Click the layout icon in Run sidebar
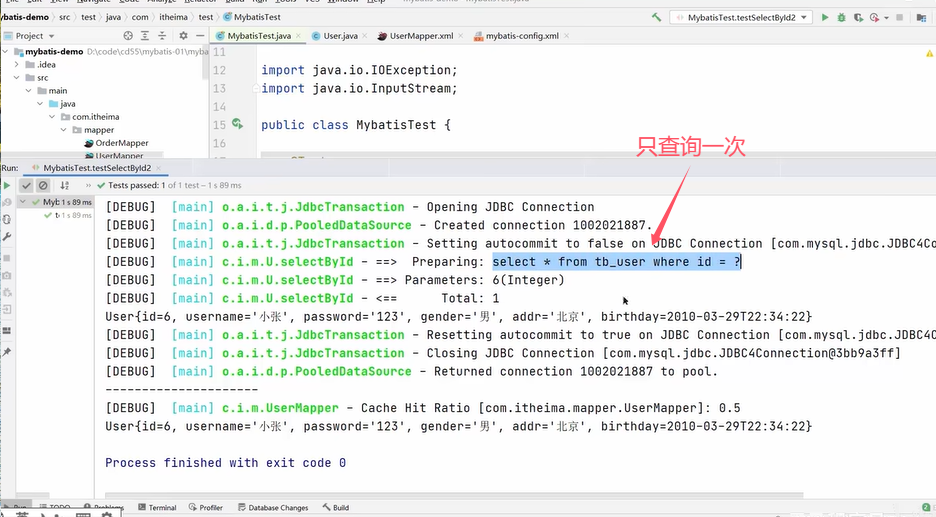This screenshot has width=936, height=517. [x=7, y=331]
